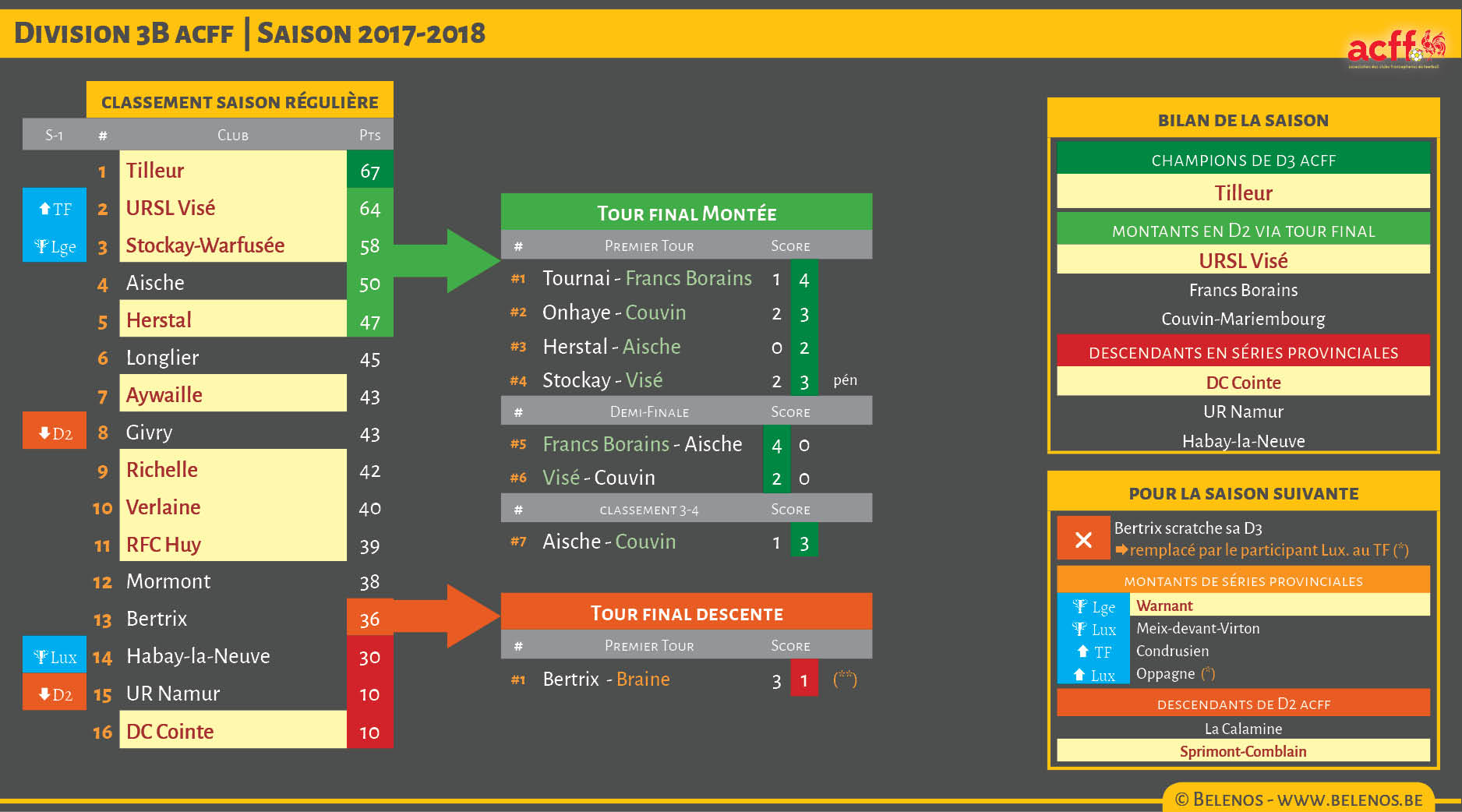
Task: Click the ACFF logo in the header
Action: (1394, 48)
